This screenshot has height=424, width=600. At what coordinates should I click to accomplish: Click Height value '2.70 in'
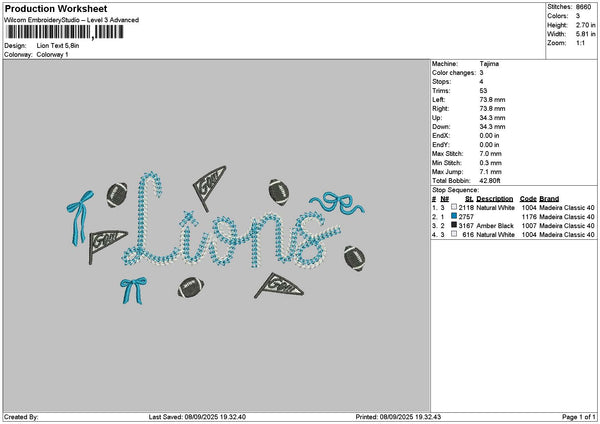coord(585,25)
